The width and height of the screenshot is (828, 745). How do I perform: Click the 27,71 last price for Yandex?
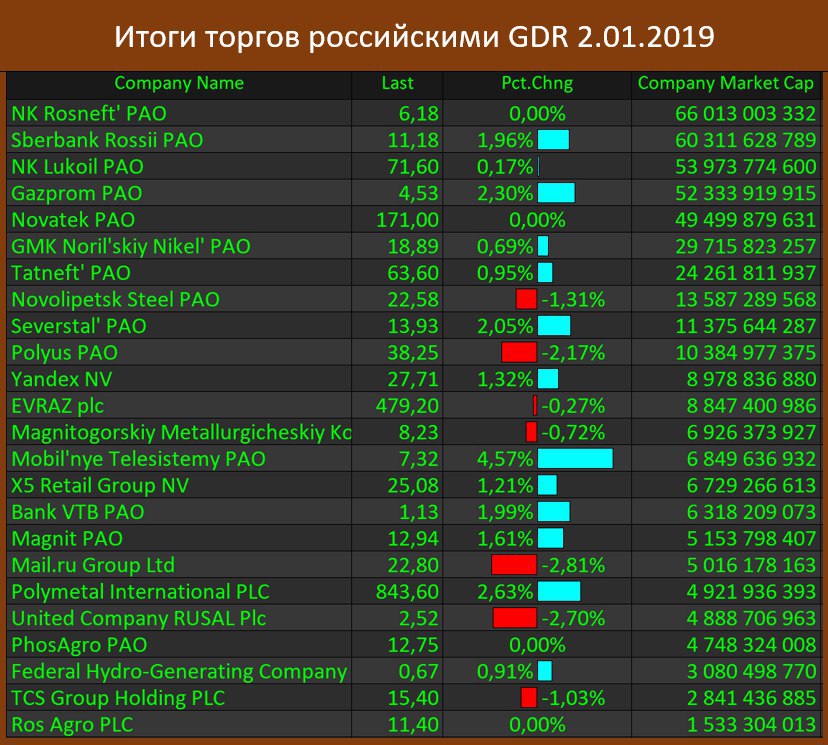pyautogui.click(x=413, y=379)
